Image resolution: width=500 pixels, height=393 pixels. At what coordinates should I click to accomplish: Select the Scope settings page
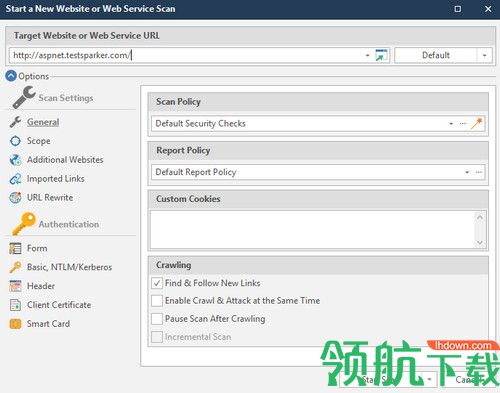coord(39,141)
